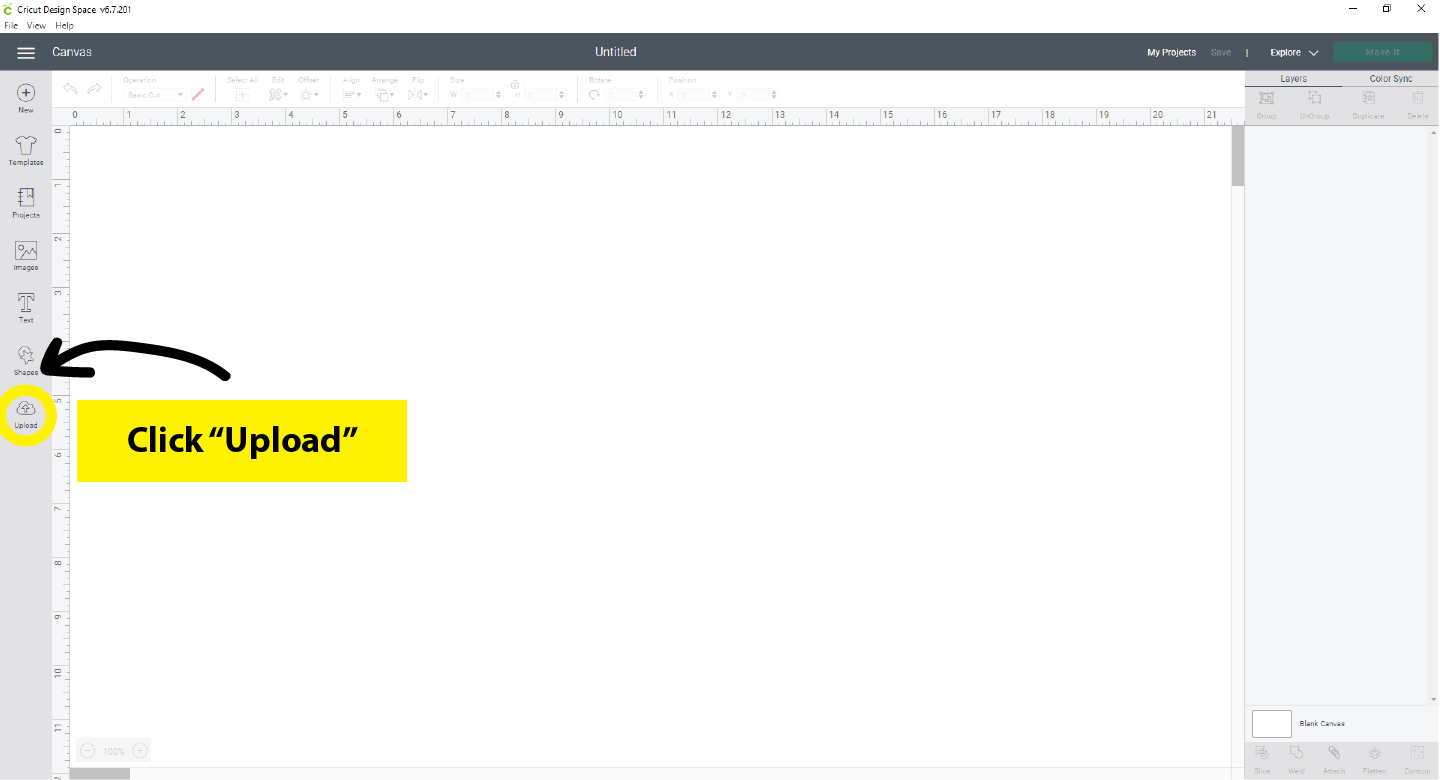The image size is (1440, 780).
Task: Click the X position stepper arrows
Action: [x=714, y=95]
